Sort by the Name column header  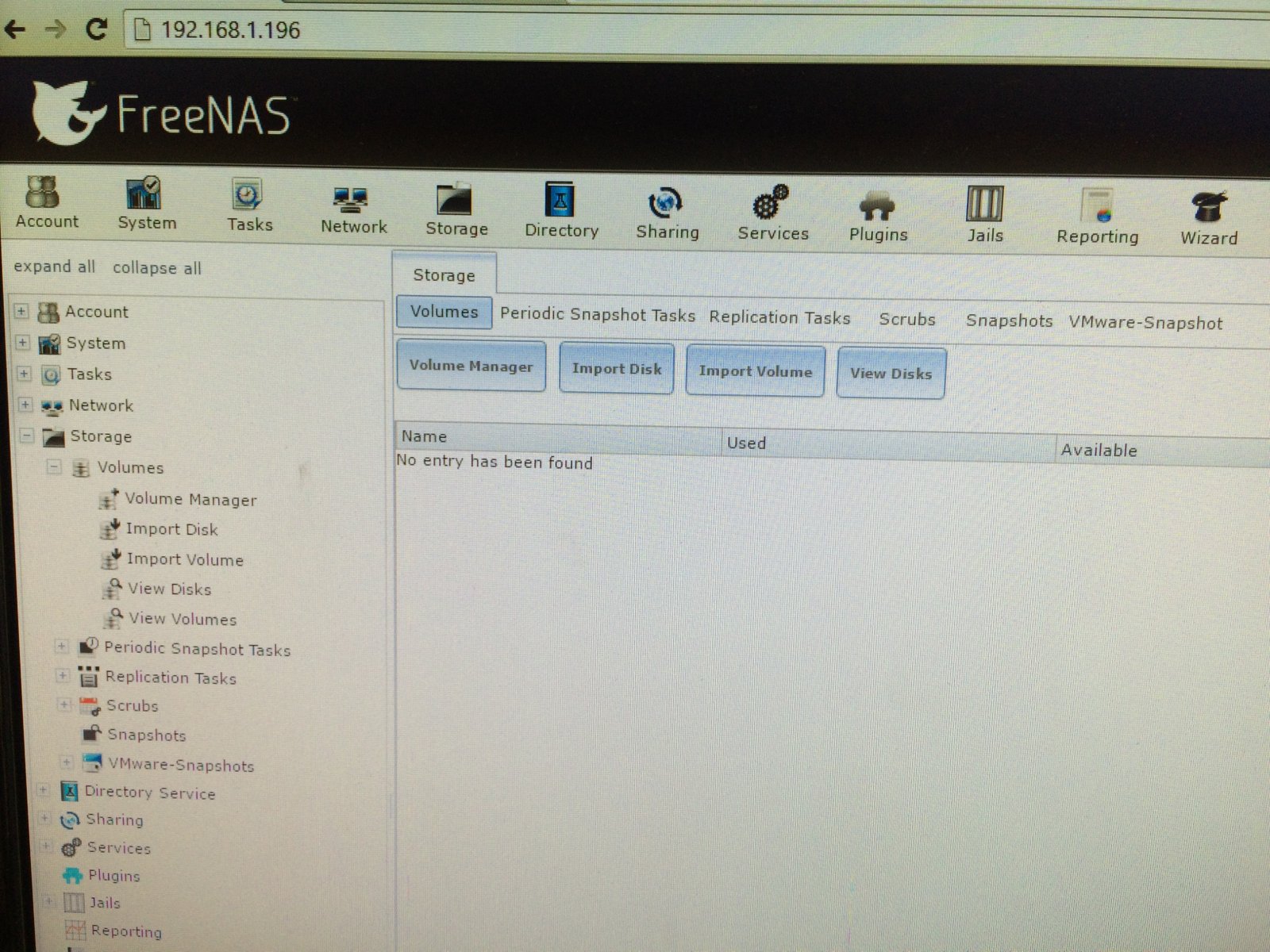pyautogui.click(x=557, y=437)
